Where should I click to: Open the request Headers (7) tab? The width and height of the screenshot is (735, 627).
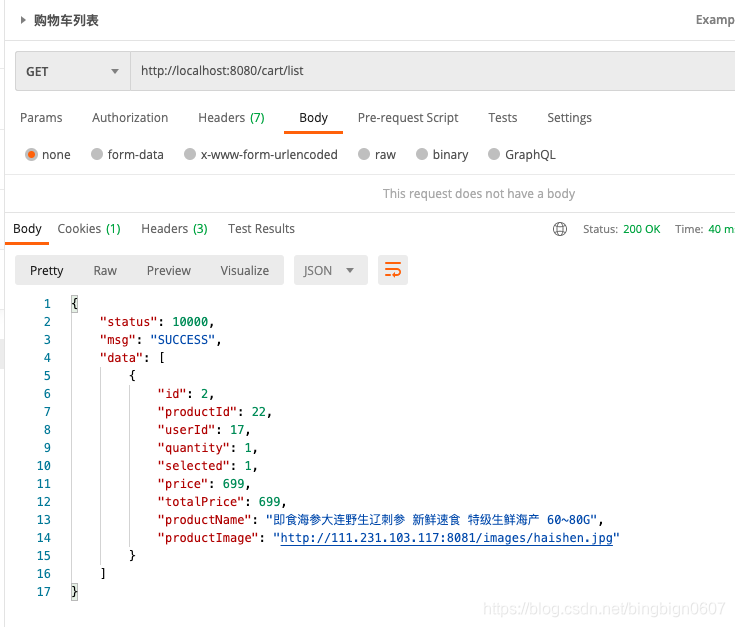[231, 118]
